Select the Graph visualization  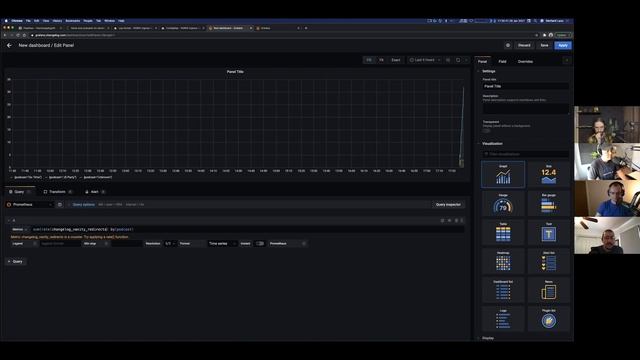point(503,174)
